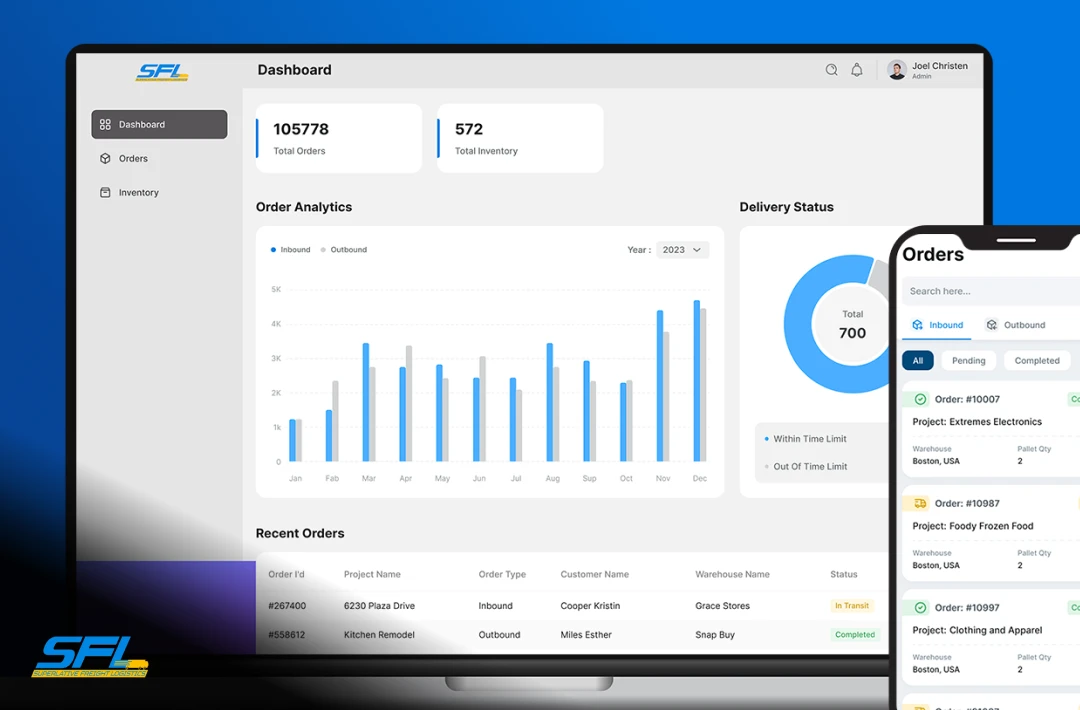Click customer Miles Esther
The height and width of the screenshot is (710, 1080).
click(586, 635)
